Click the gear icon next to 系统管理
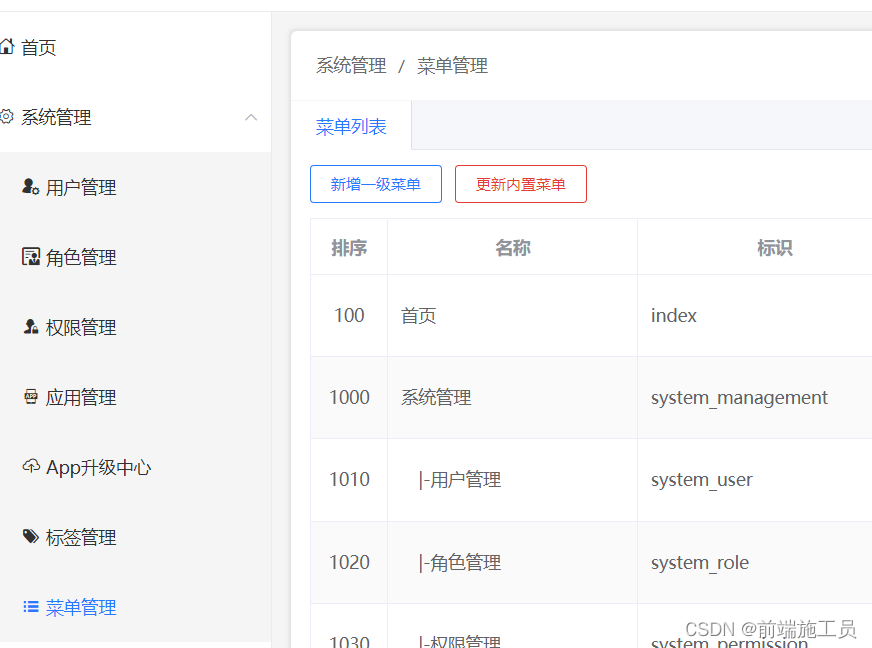Image resolution: width=872 pixels, height=648 pixels. (x=9, y=117)
